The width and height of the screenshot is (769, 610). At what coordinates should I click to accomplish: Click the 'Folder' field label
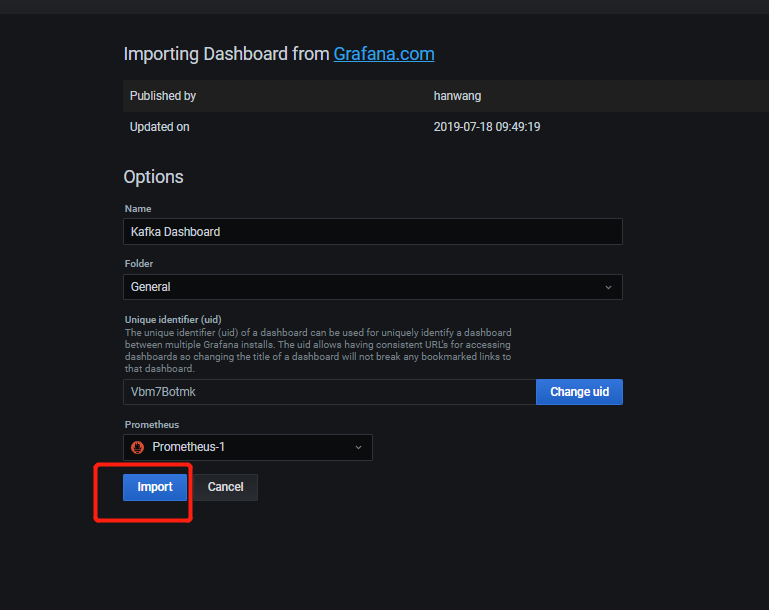click(139, 264)
